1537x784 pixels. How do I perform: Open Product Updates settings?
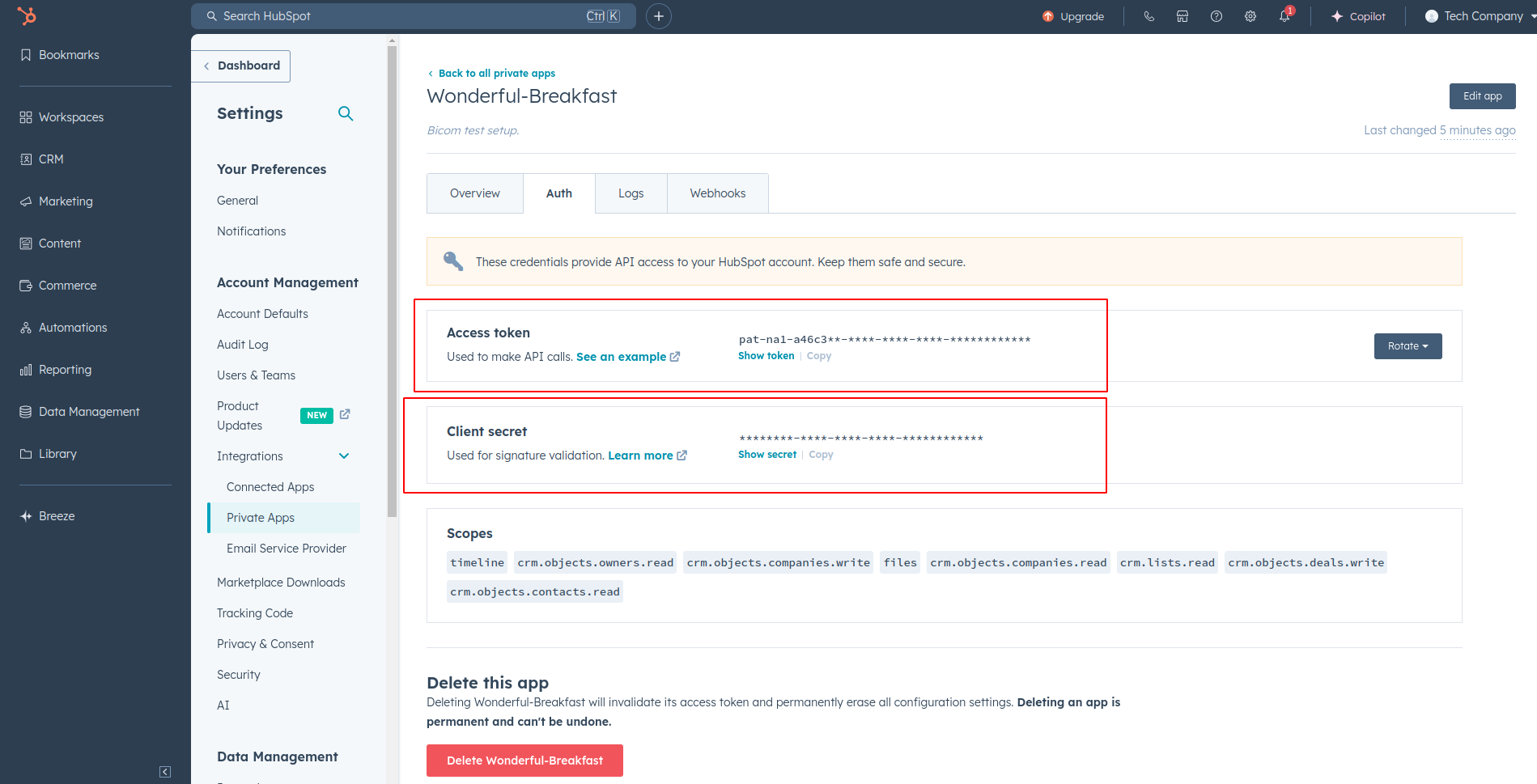click(x=240, y=416)
